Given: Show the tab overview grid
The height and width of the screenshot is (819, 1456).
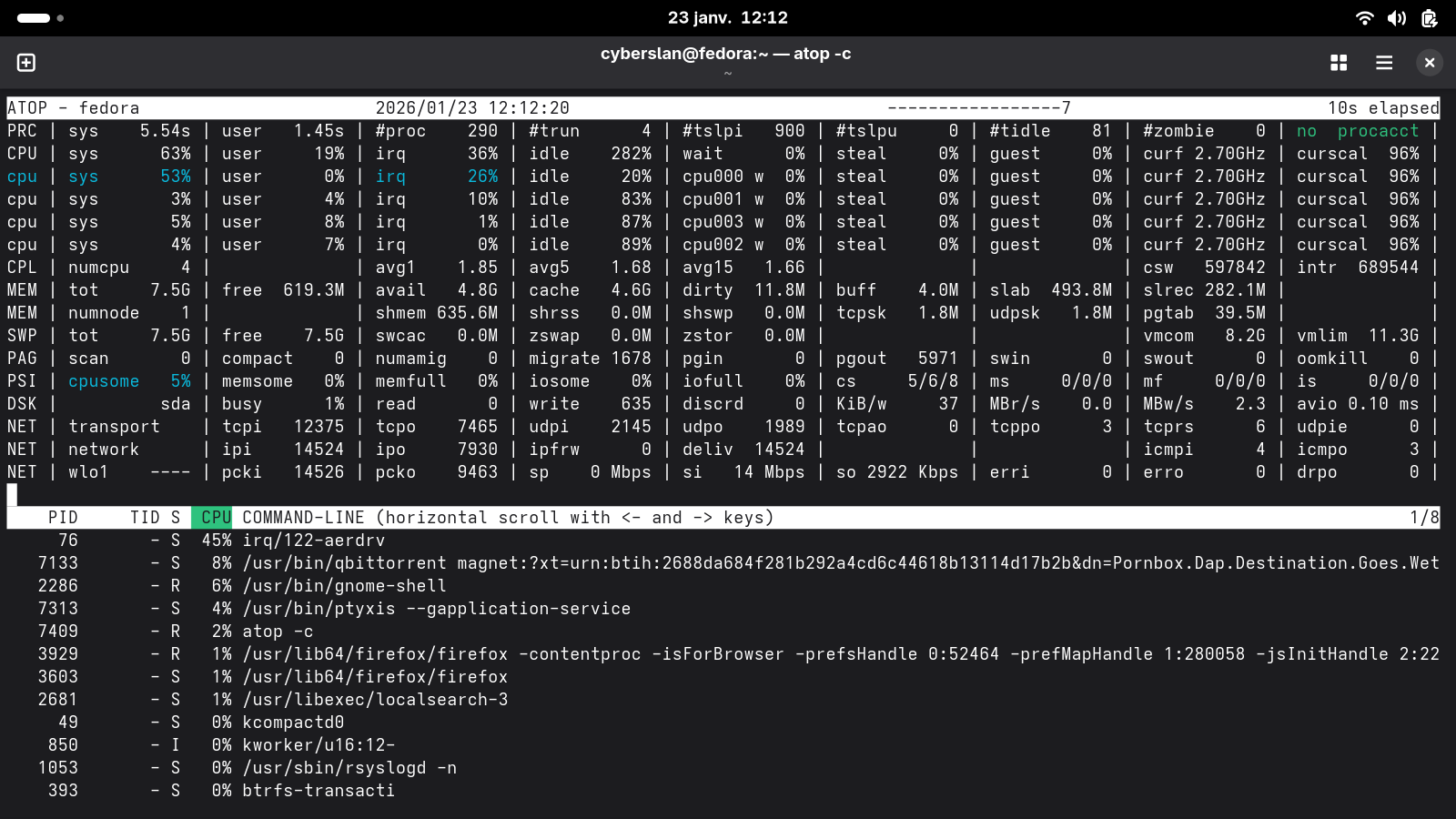Looking at the screenshot, I should [1339, 63].
